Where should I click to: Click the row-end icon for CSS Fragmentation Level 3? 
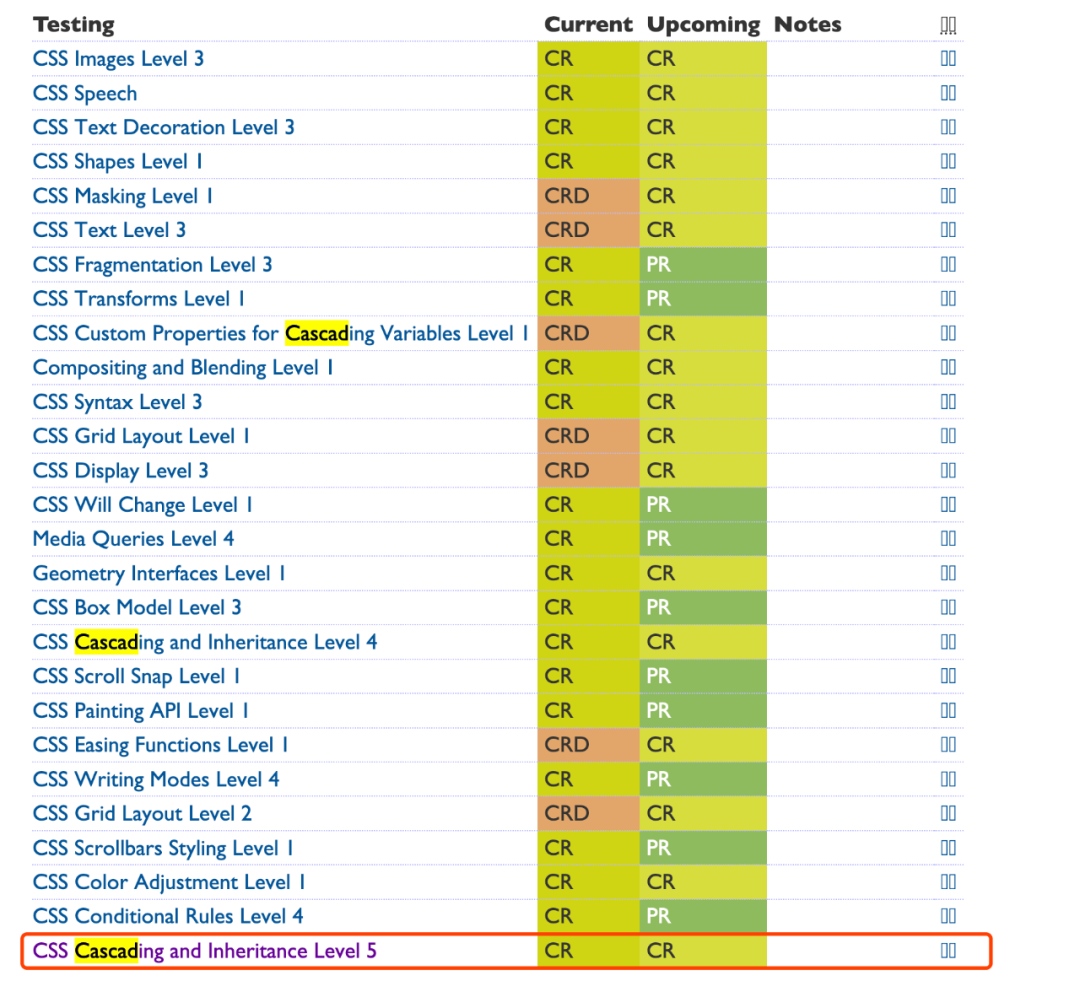coord(948,265)
